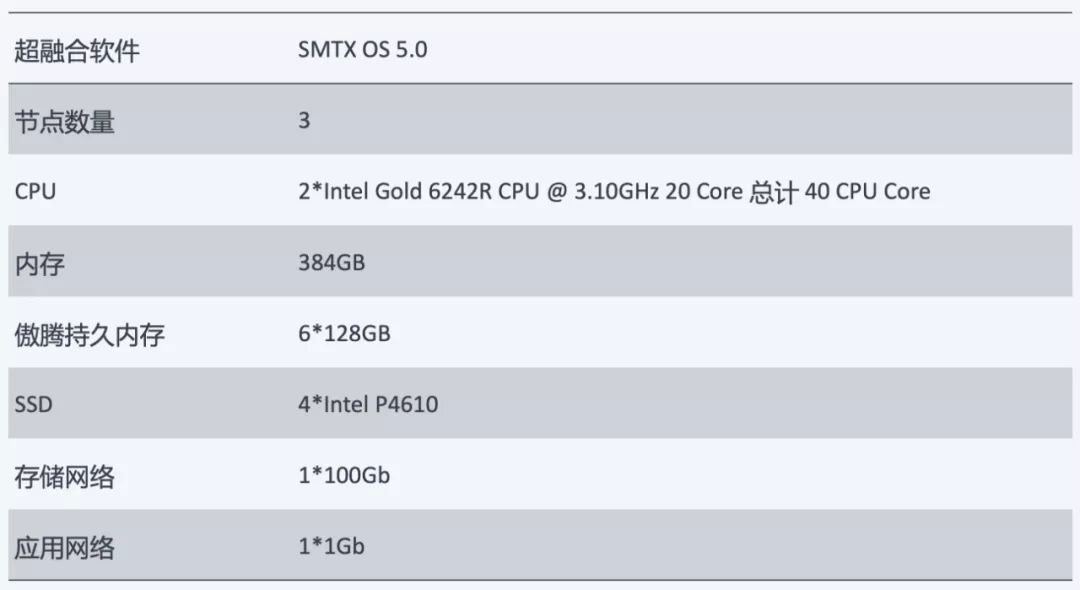Select the SSD row label
Screen dimensions: 1080x590
point(33,404)
